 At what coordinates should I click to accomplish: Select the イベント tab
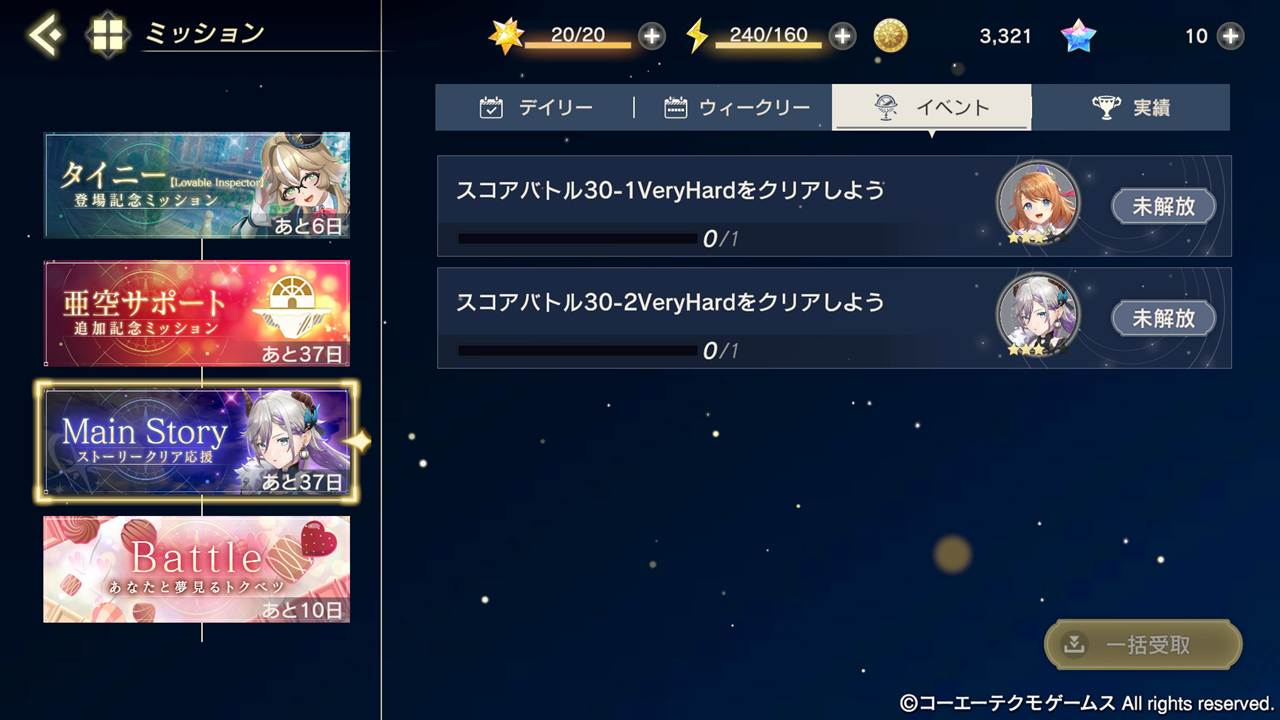(931, 107)
